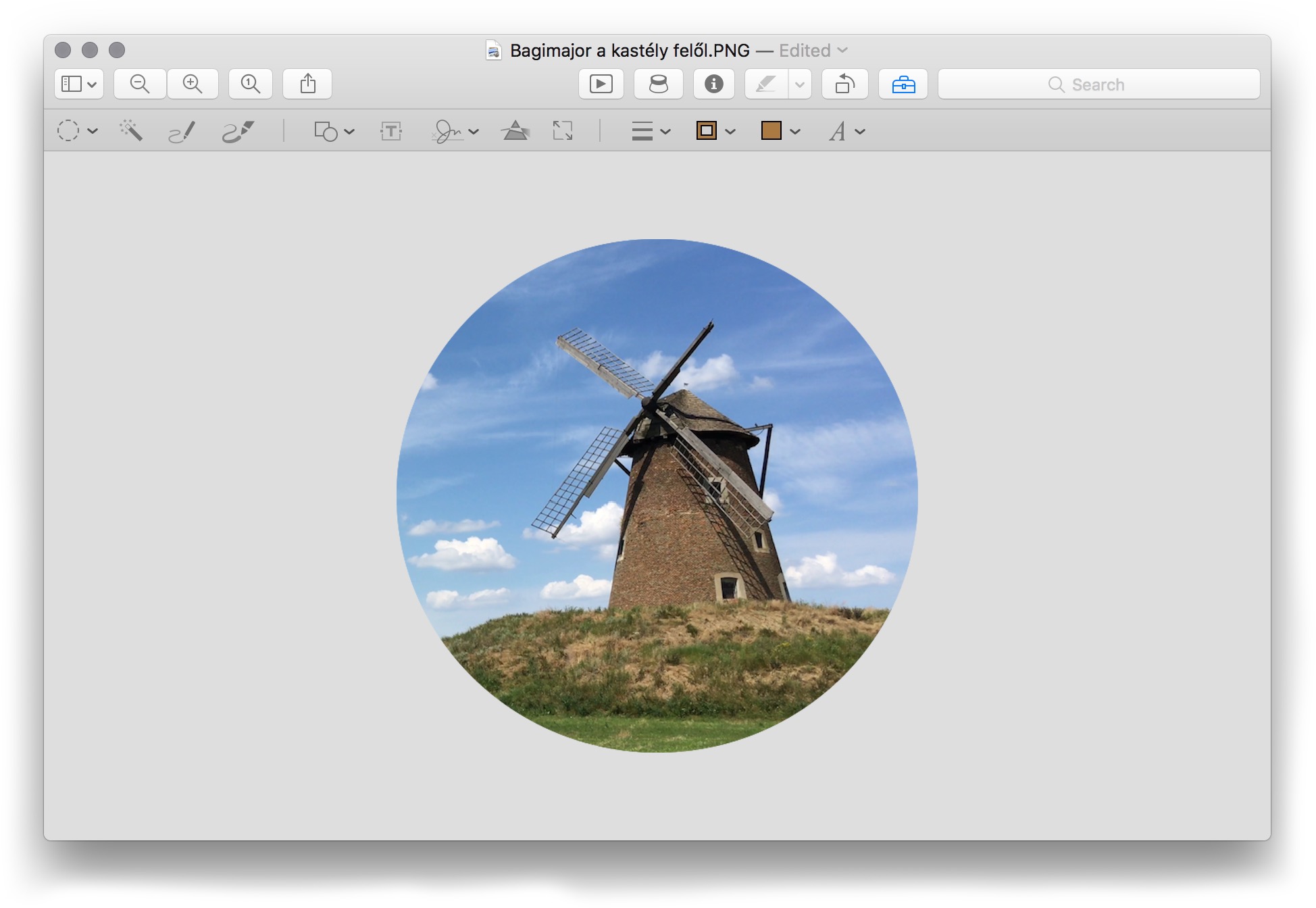
Task: Insert a text box
Action: point(391,130)
